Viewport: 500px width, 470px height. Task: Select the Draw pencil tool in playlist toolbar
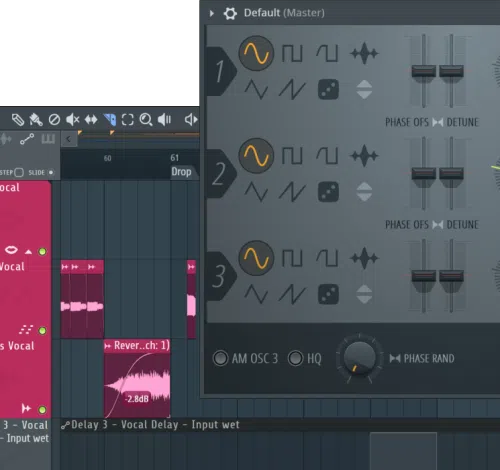point(18,120)
